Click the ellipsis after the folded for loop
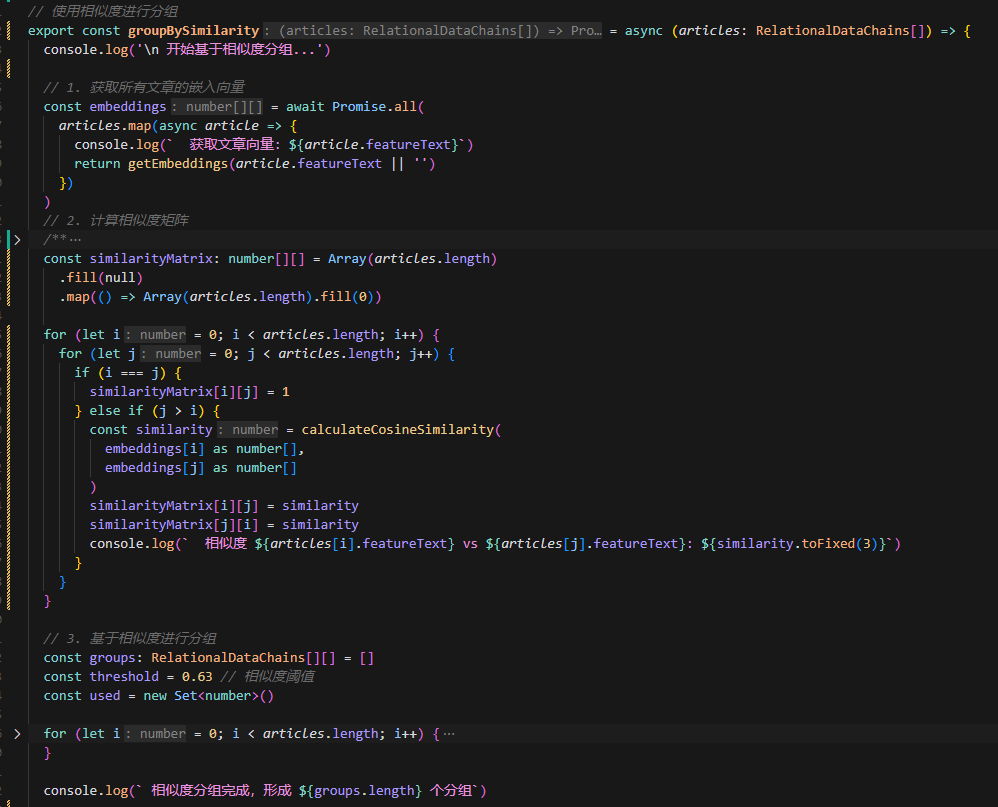998x807 pixels. (x=448, y=733)
